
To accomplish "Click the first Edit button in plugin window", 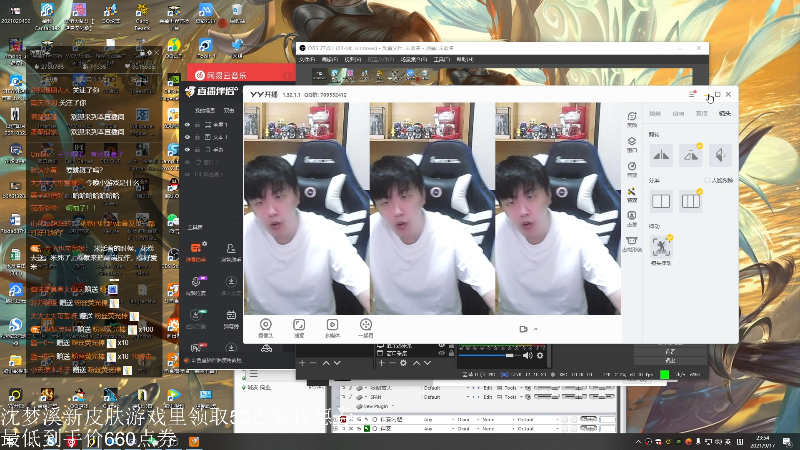I will point(488,388).
